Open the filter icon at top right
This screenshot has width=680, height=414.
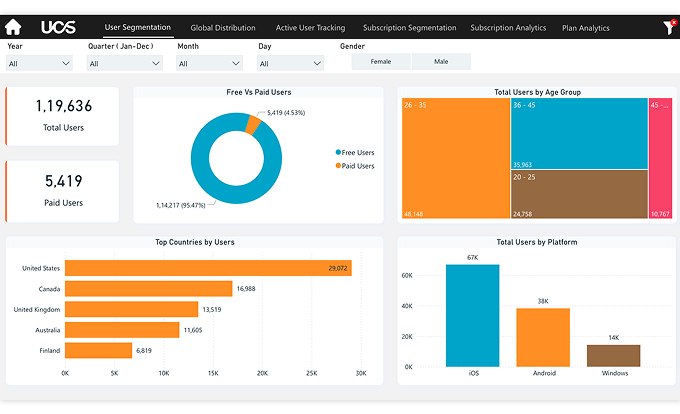669,28
